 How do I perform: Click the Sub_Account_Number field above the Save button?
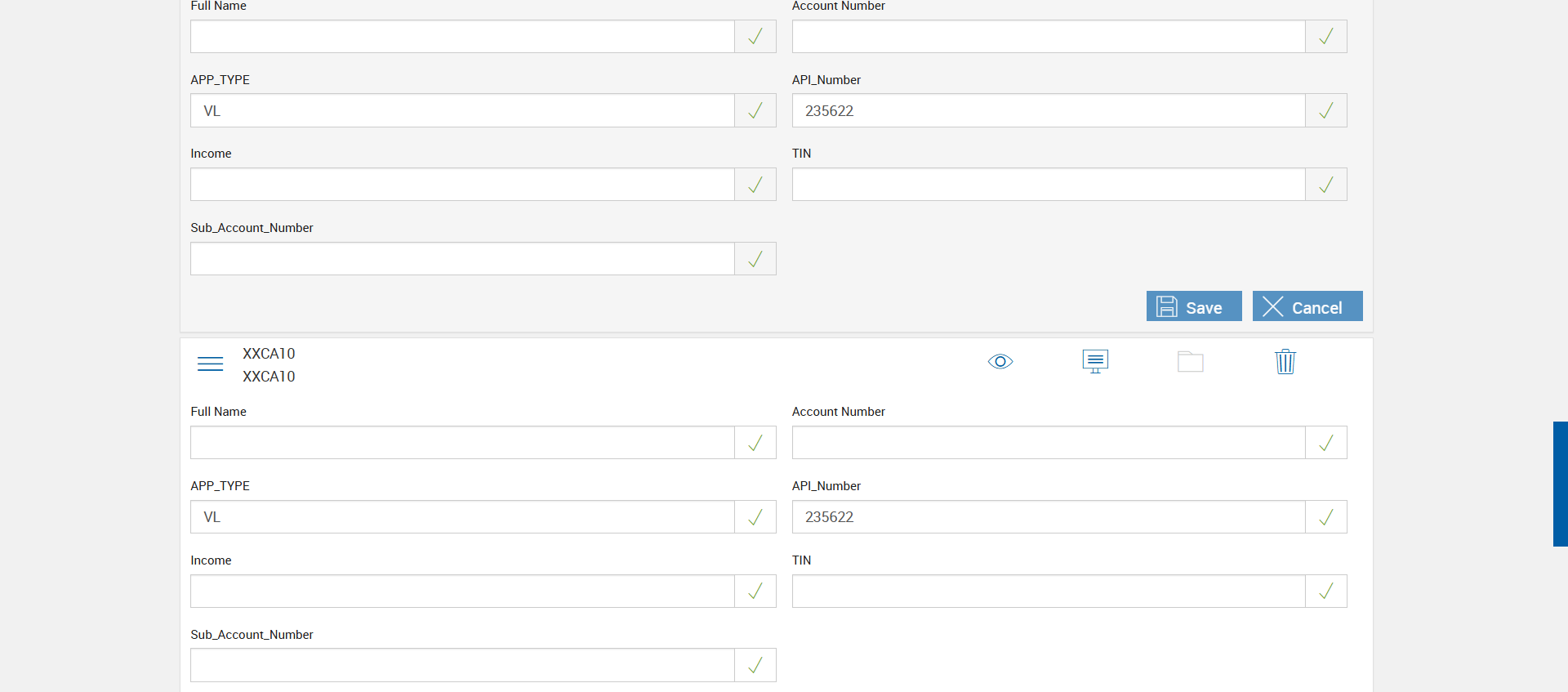click(462, 259)
